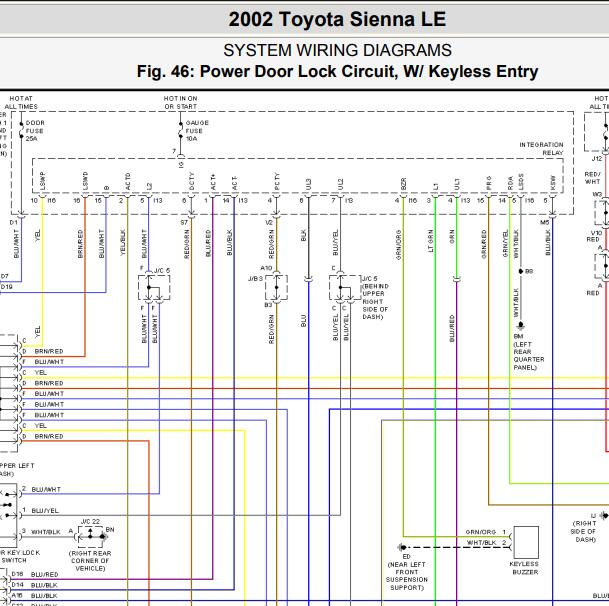Click the LSWD relay pin label

(85, 181)
